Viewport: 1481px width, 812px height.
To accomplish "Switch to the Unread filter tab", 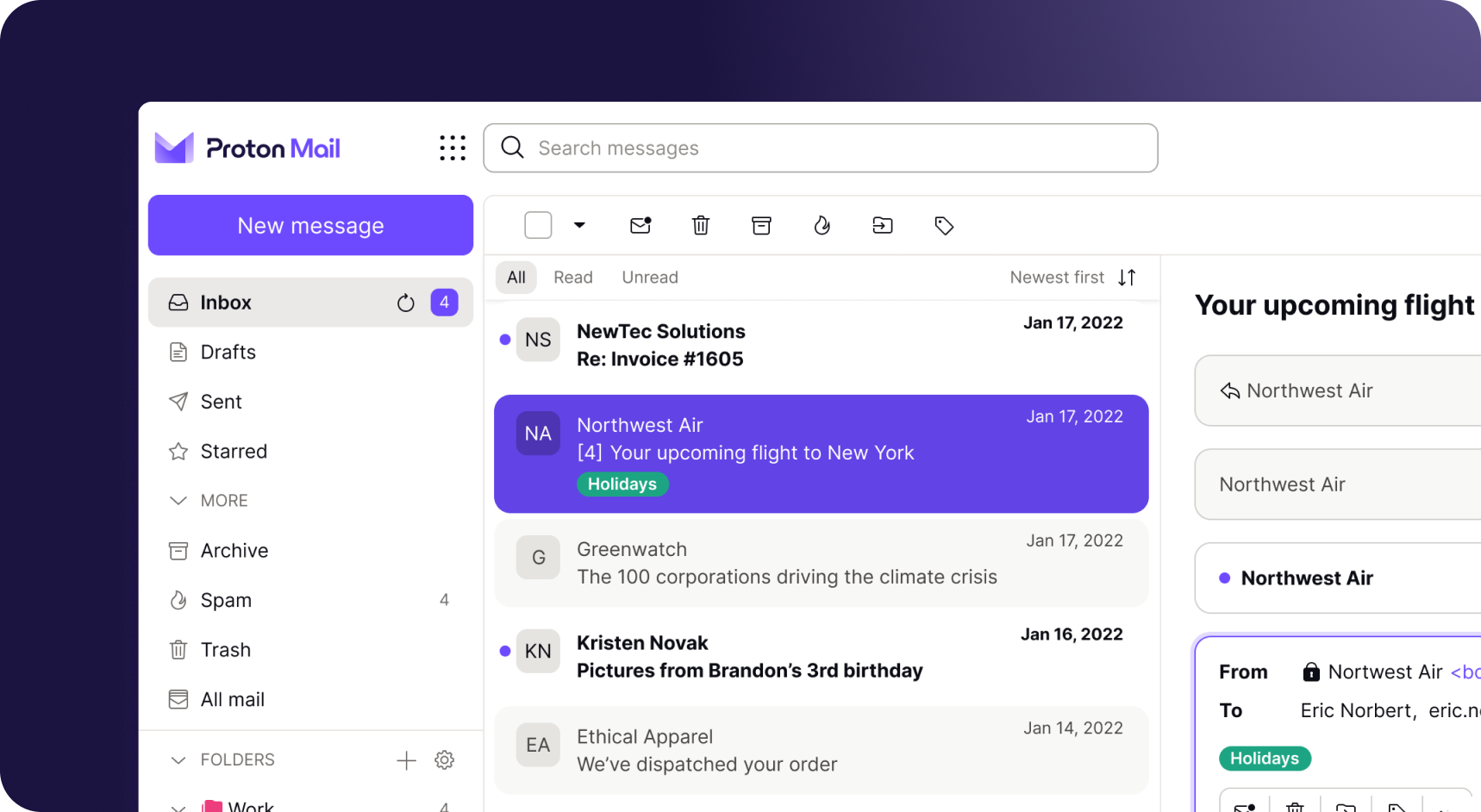I will click(x=650, y=278).
